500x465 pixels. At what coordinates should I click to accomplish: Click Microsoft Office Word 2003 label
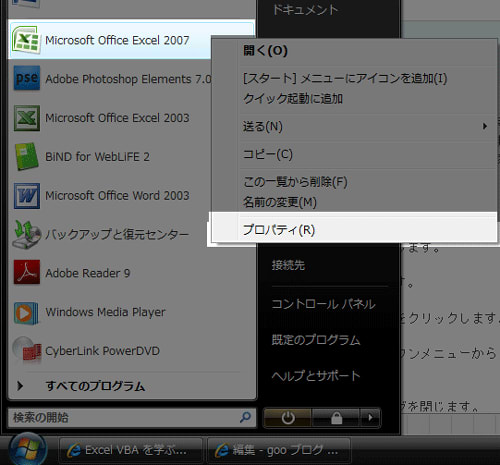(117, 196)
